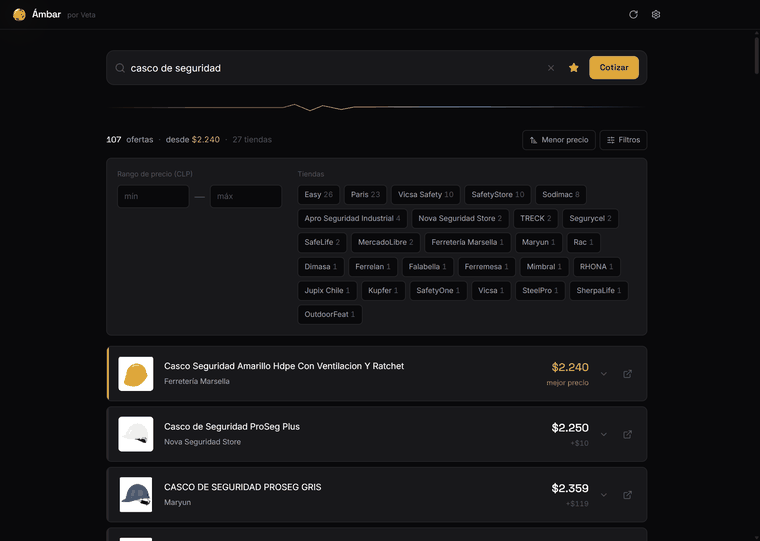The width and height of the screenshot is (760, 541).
Task: Enable the Ferremesa store filter
Action: click(x=487, y=267)
